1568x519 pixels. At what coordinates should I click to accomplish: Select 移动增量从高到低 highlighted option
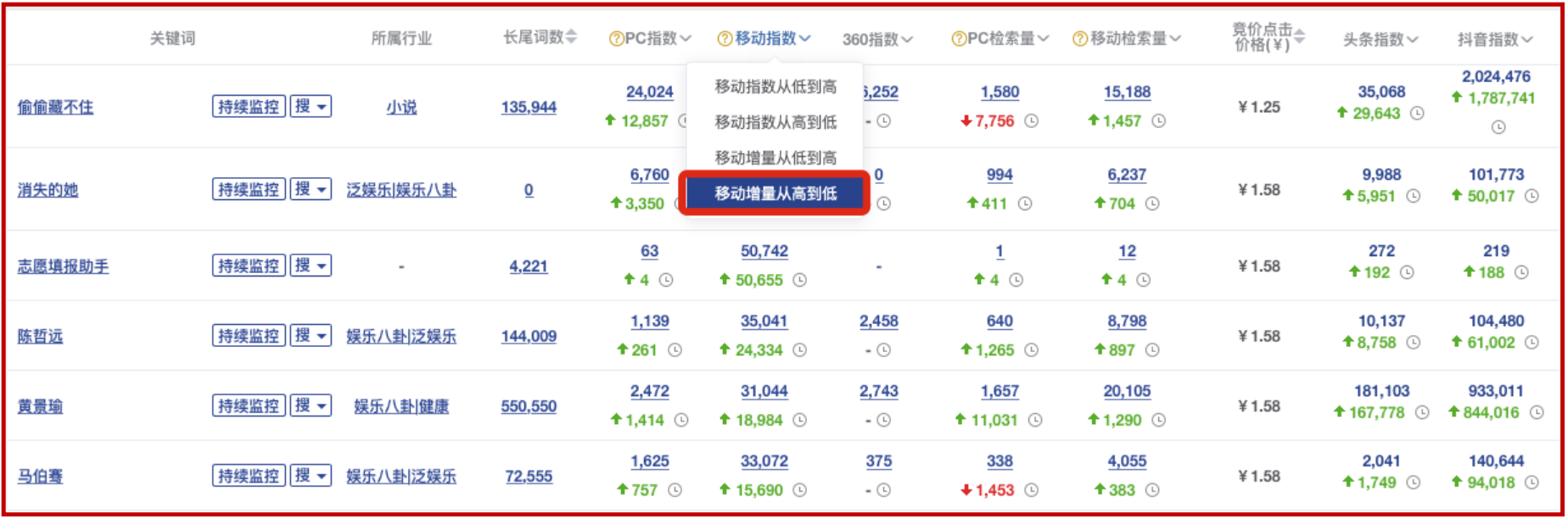[x=776, y=193]
